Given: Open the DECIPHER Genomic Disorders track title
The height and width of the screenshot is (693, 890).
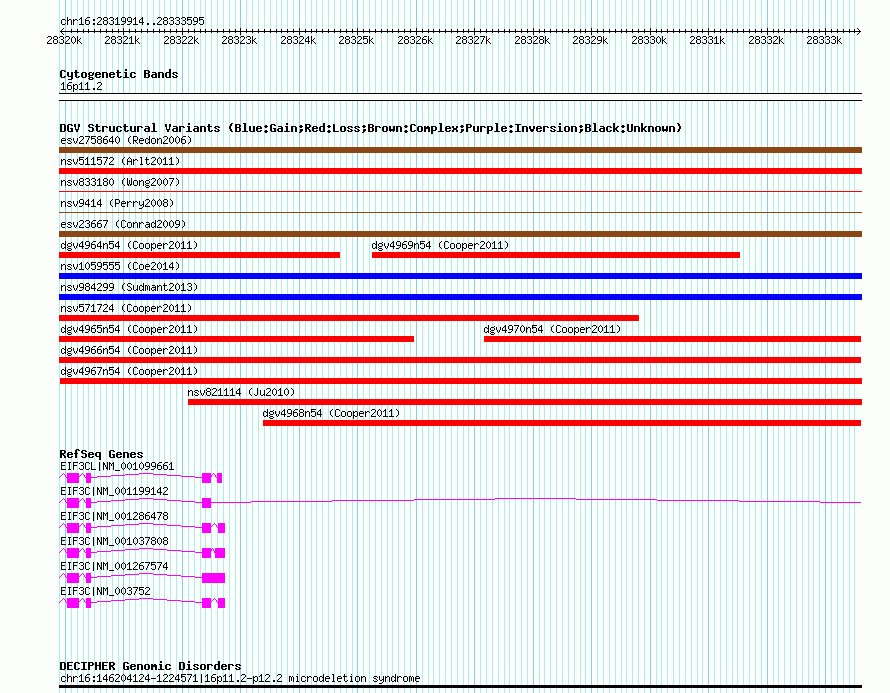Looking at the screenshot, I should (150, 666).
